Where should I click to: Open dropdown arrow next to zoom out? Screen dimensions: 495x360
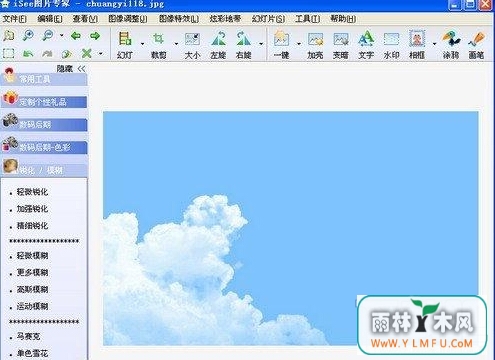(x=62, y=35)
